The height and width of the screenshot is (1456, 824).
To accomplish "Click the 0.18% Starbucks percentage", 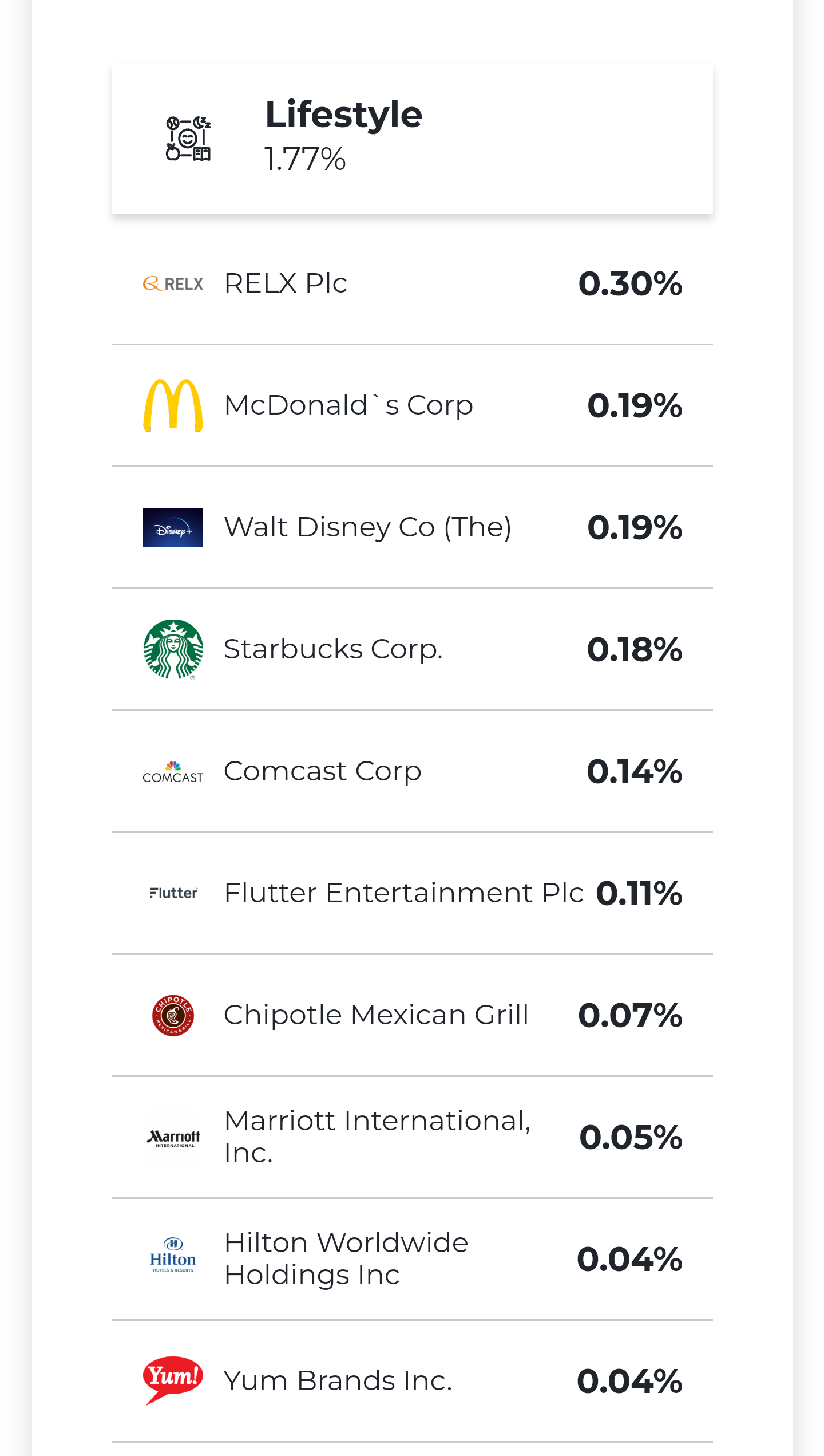I will (634, 649).
